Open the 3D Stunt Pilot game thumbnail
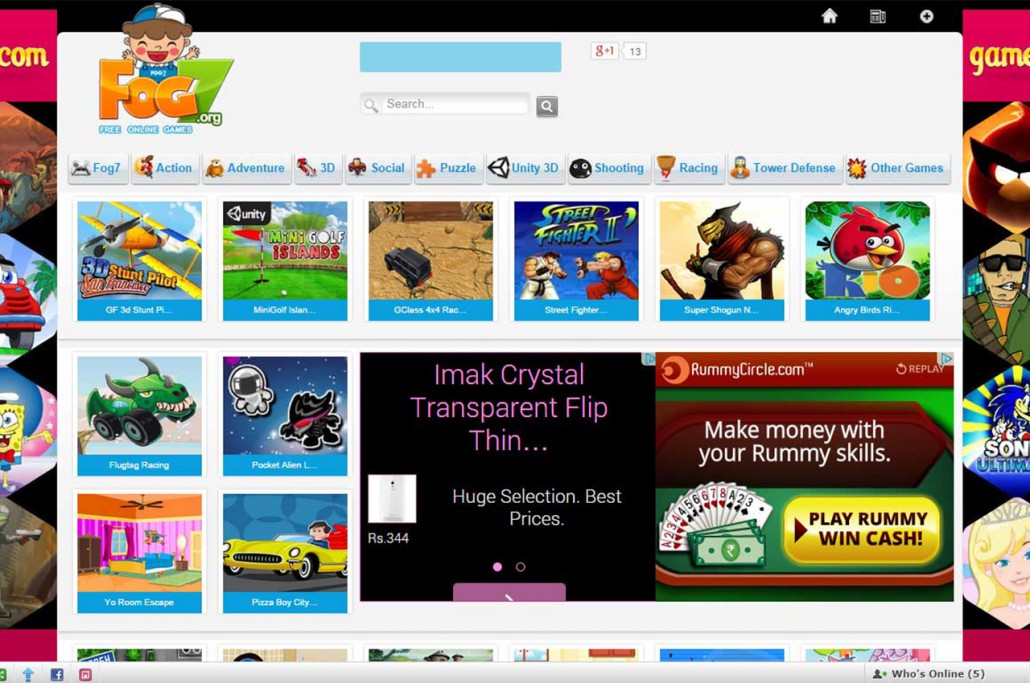This screenshot has height=683, width=1030. point(139,260)
